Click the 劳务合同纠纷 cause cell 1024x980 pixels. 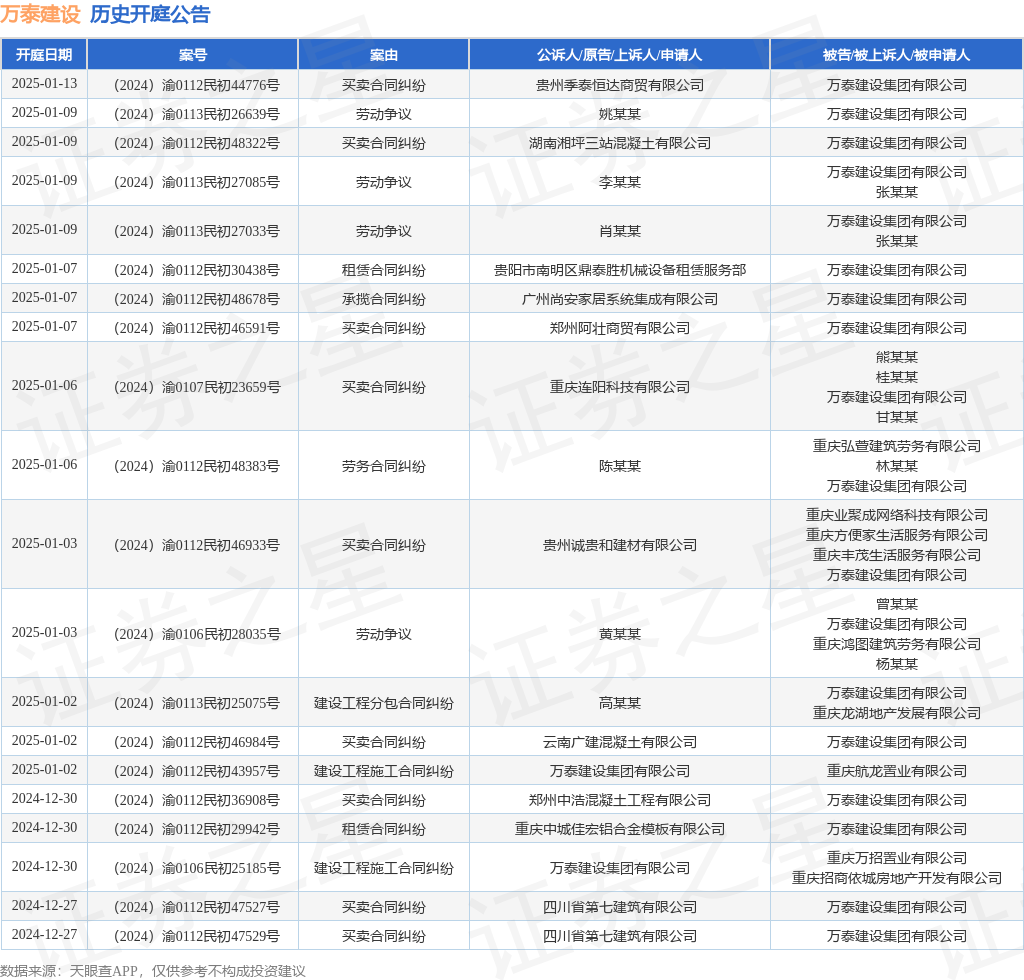pos(383,466)
